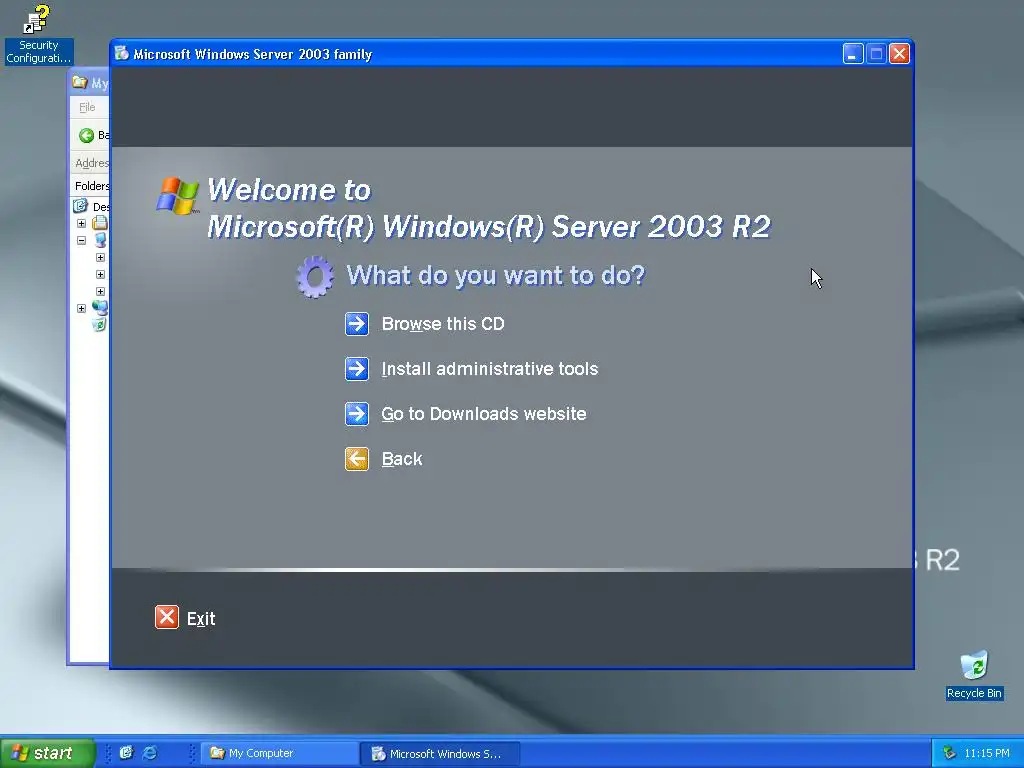Select My Computer node icon beside minus expander
1024x768 pixels.
[x=100, y=240]
